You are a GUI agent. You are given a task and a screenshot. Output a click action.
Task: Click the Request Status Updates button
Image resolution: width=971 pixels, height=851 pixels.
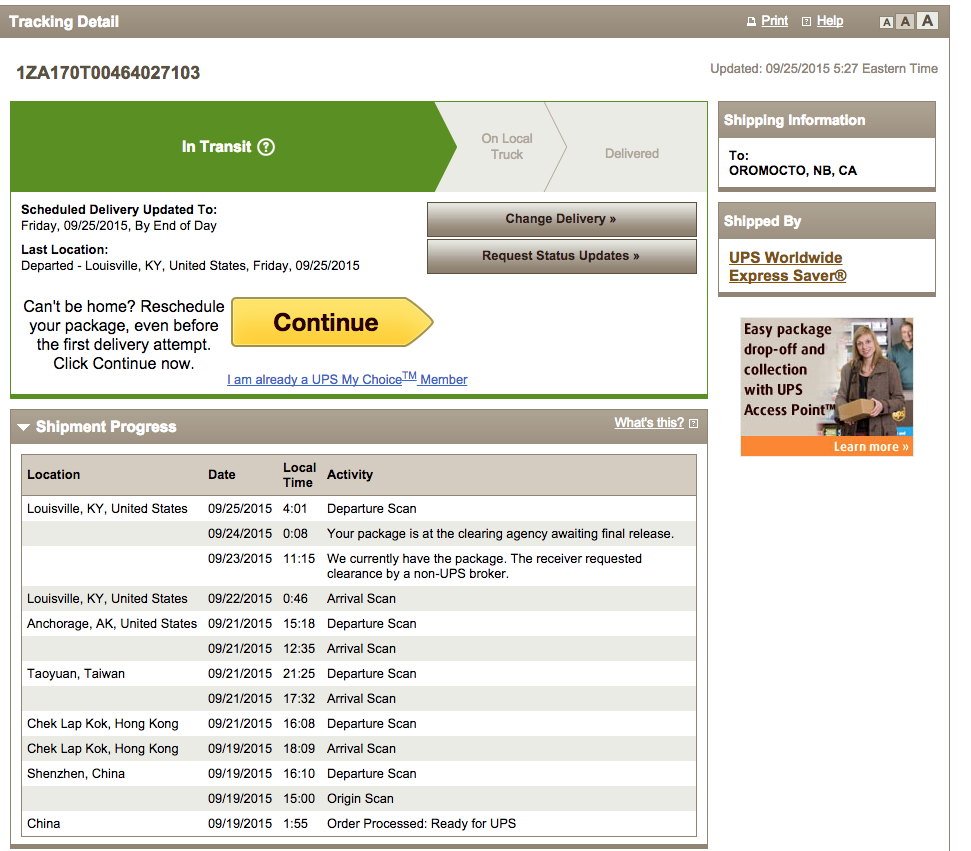tap(561, 256)
